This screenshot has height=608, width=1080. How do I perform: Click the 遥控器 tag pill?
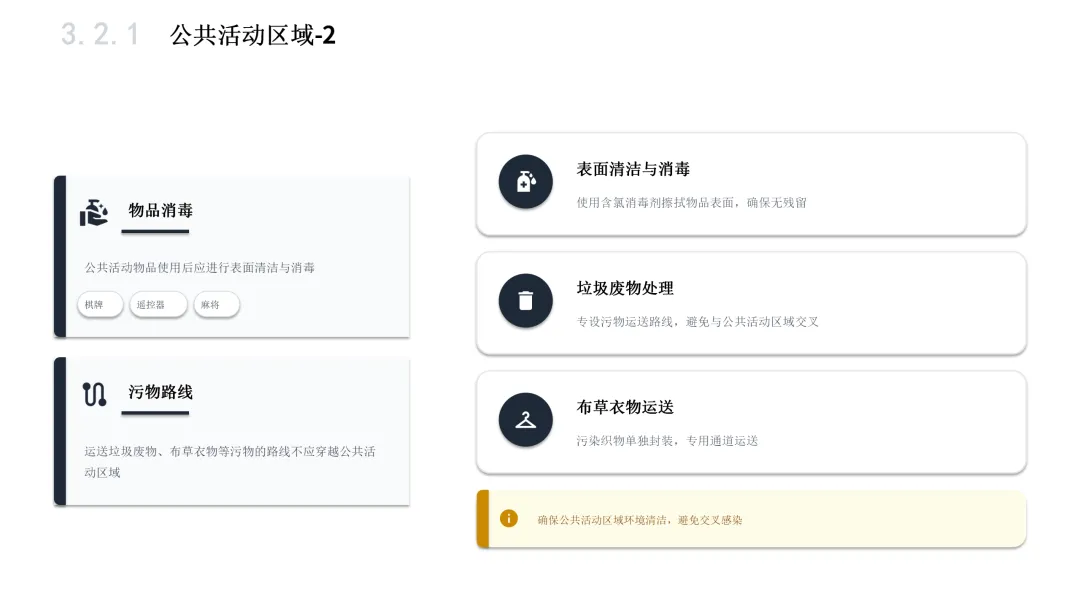point(158,304)
